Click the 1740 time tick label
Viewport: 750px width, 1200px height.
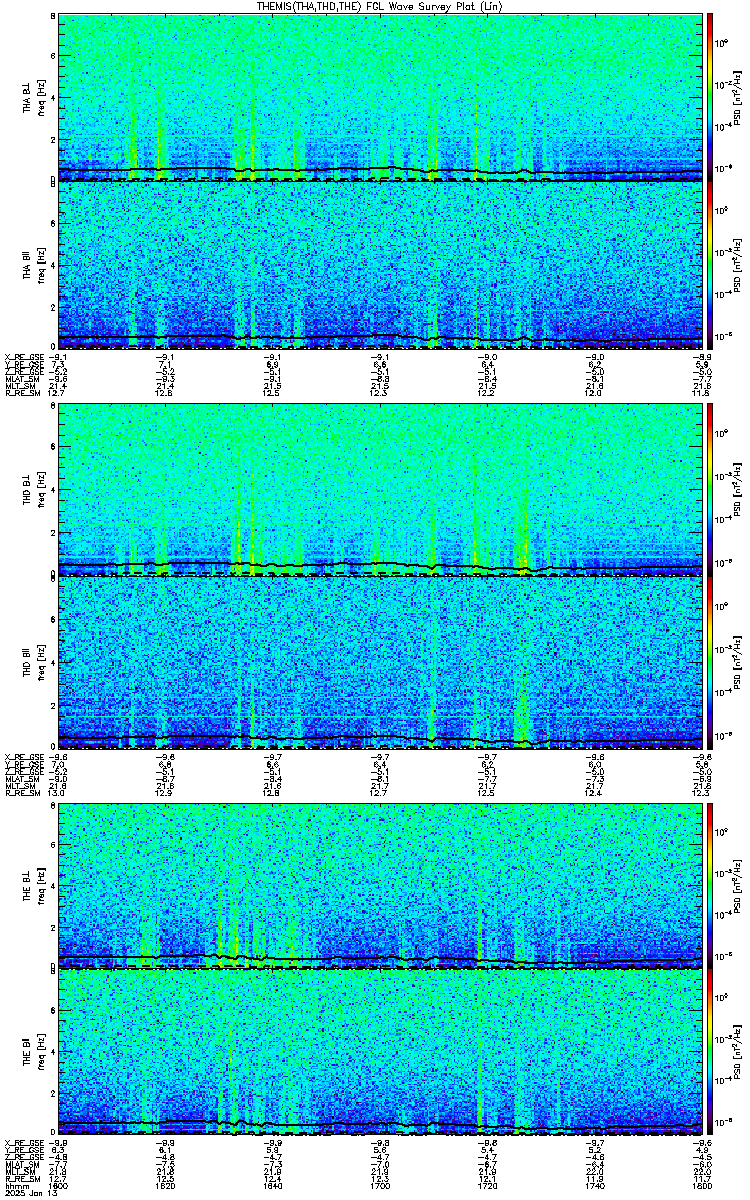tap(596, 1186)
